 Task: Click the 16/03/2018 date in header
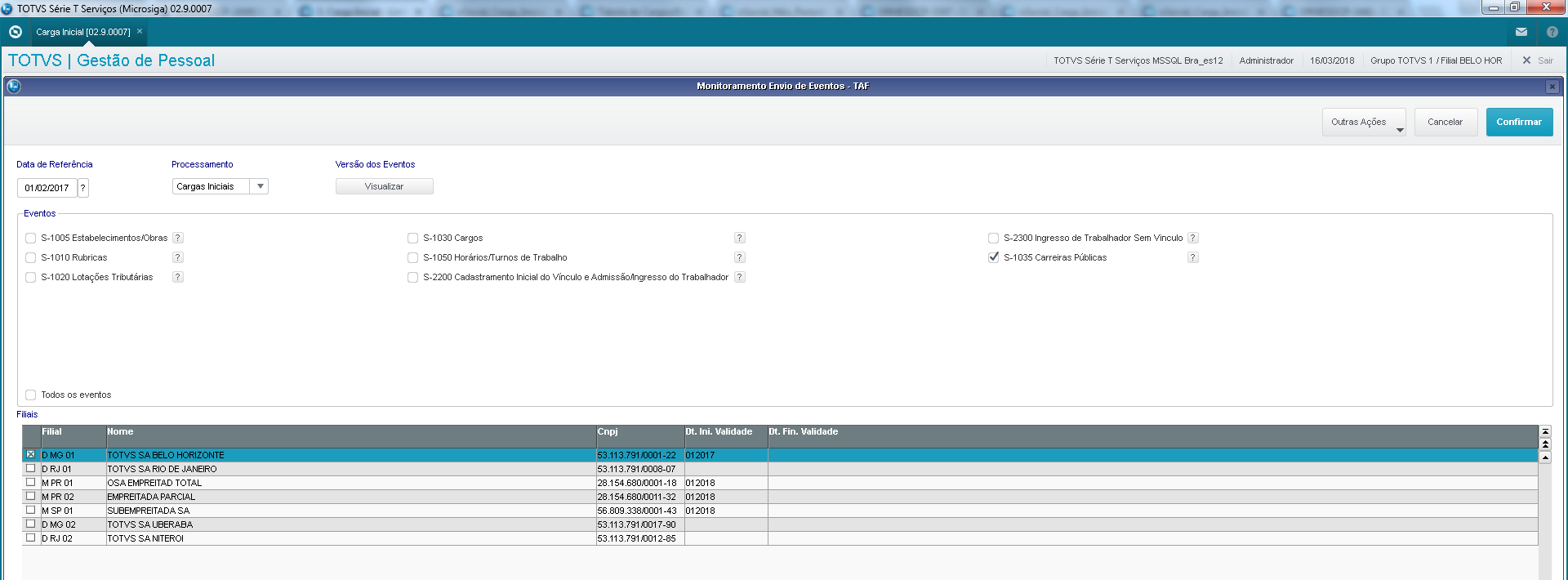[1332, 60]
